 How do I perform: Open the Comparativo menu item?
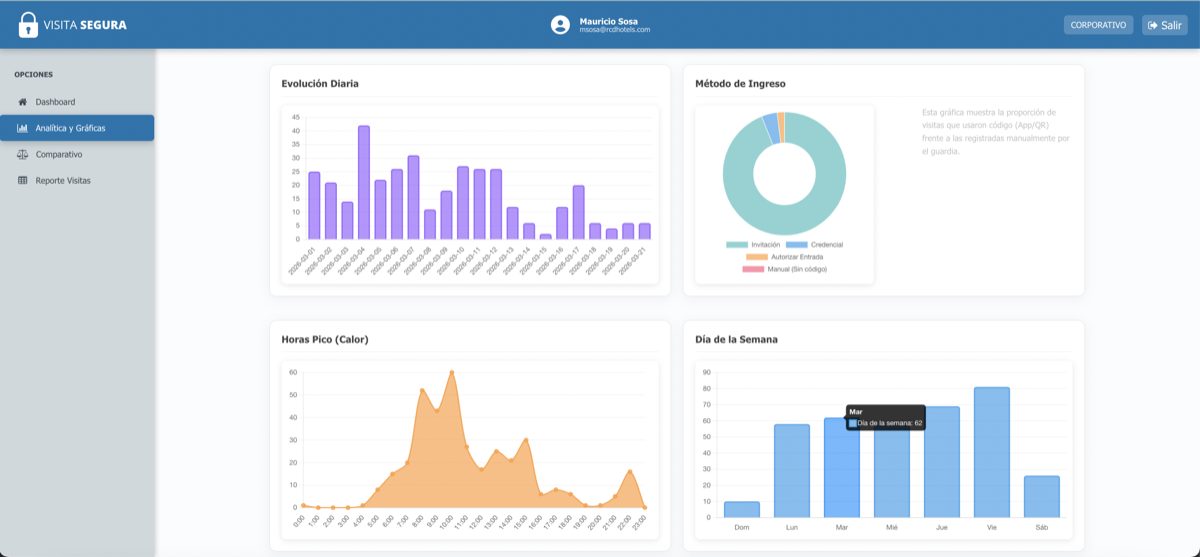59,155
